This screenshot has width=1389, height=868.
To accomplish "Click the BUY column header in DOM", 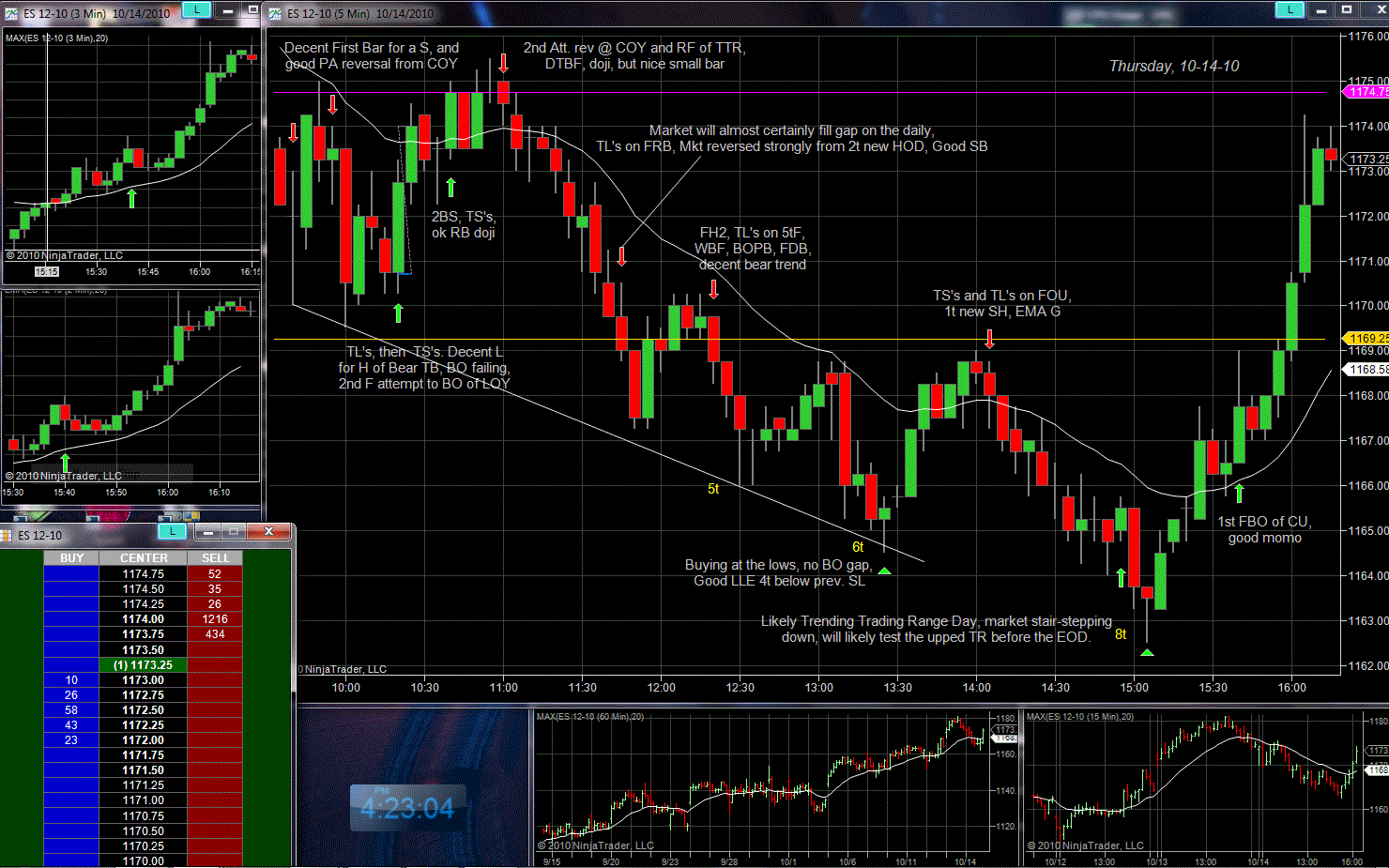I will 71,558.
